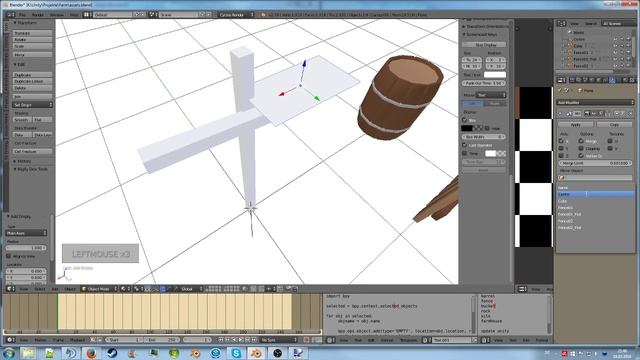Toggle the Box display checkbox
The image size is (640, 360).
464,120
